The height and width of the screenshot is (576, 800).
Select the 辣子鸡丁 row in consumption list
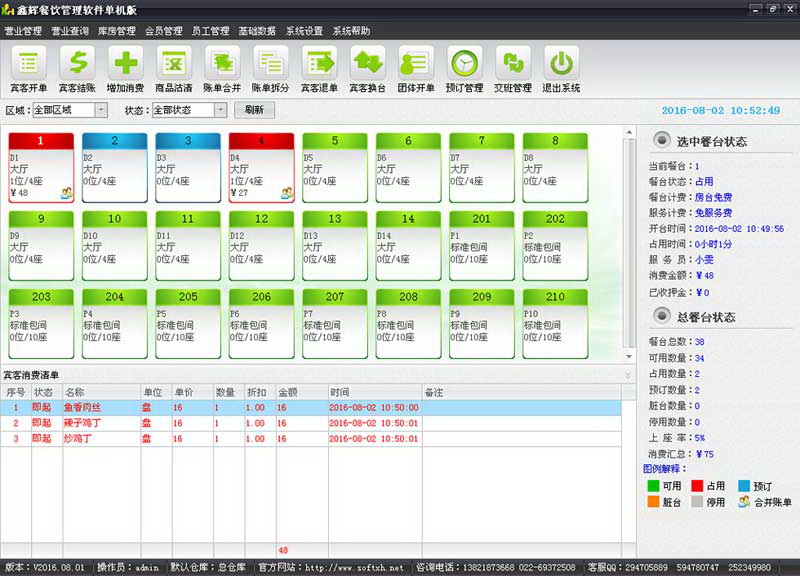click(x=85, y=423)
